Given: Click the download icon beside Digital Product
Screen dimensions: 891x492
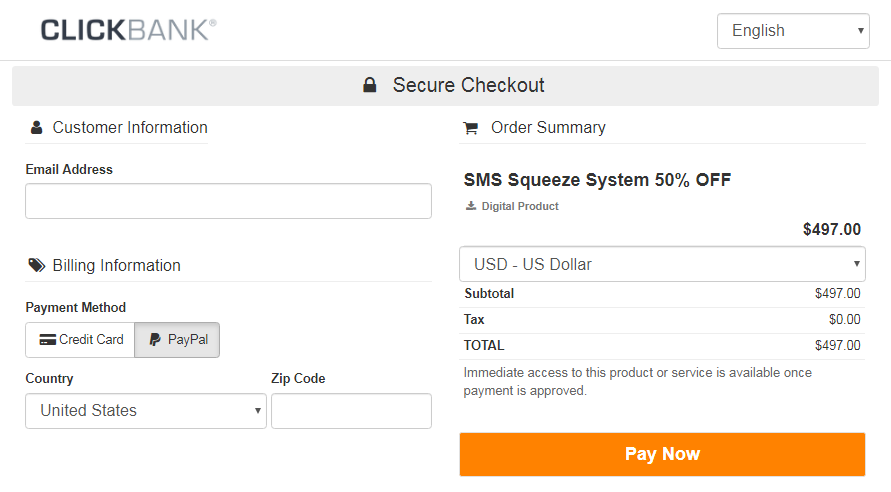Looking at the screenshot, I should coord(471,206).
